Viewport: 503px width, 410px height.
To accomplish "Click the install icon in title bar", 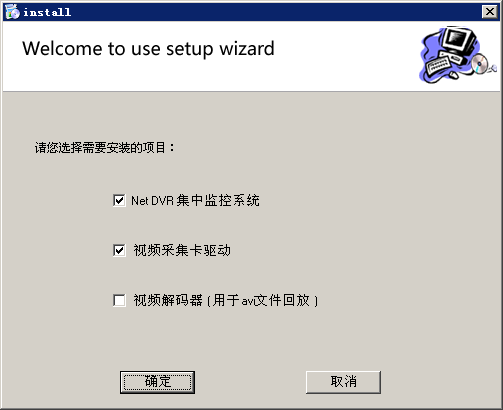I will coord(13,12).
